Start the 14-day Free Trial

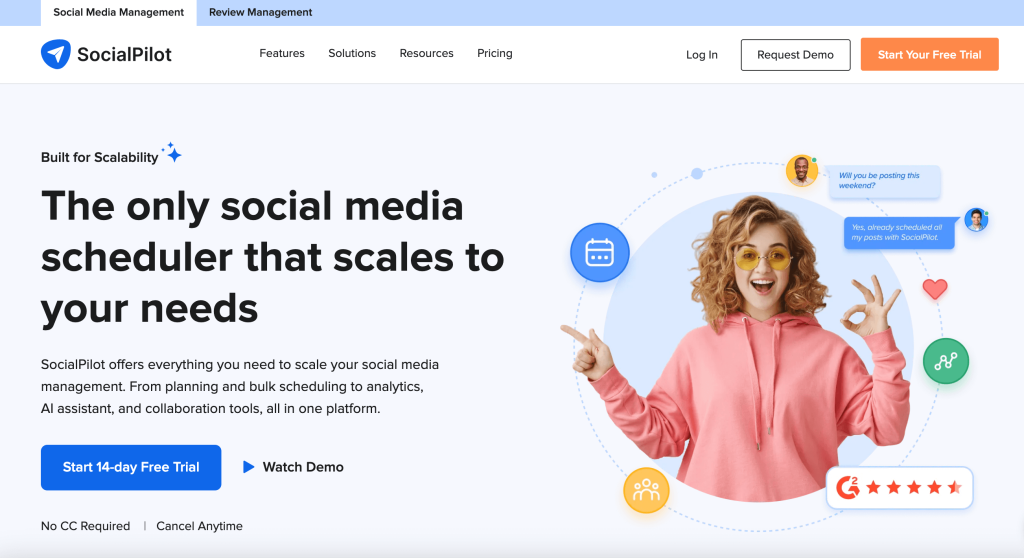tap(131, 467)
